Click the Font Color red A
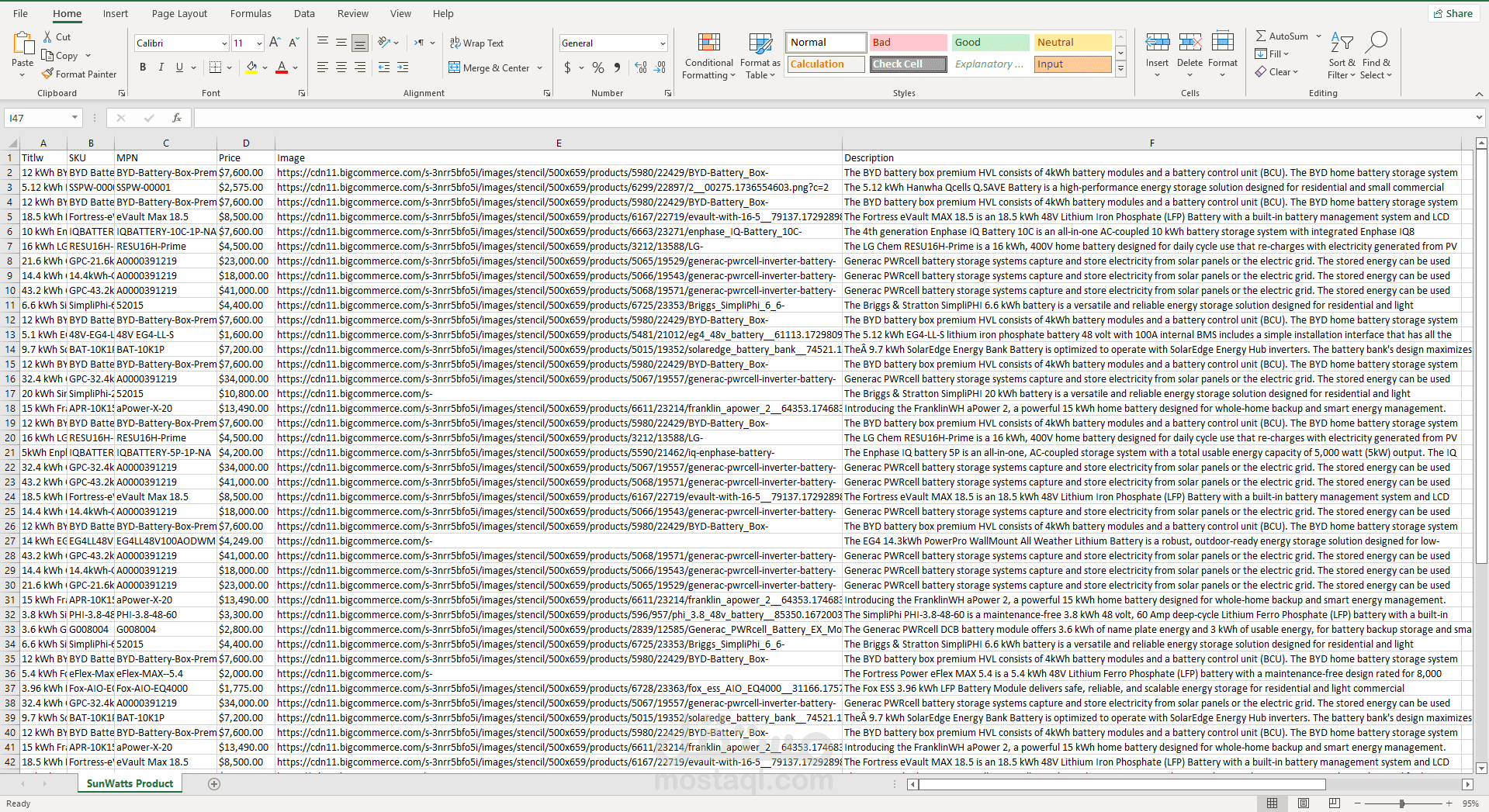Screen dimensions: 1489x812 282,67
